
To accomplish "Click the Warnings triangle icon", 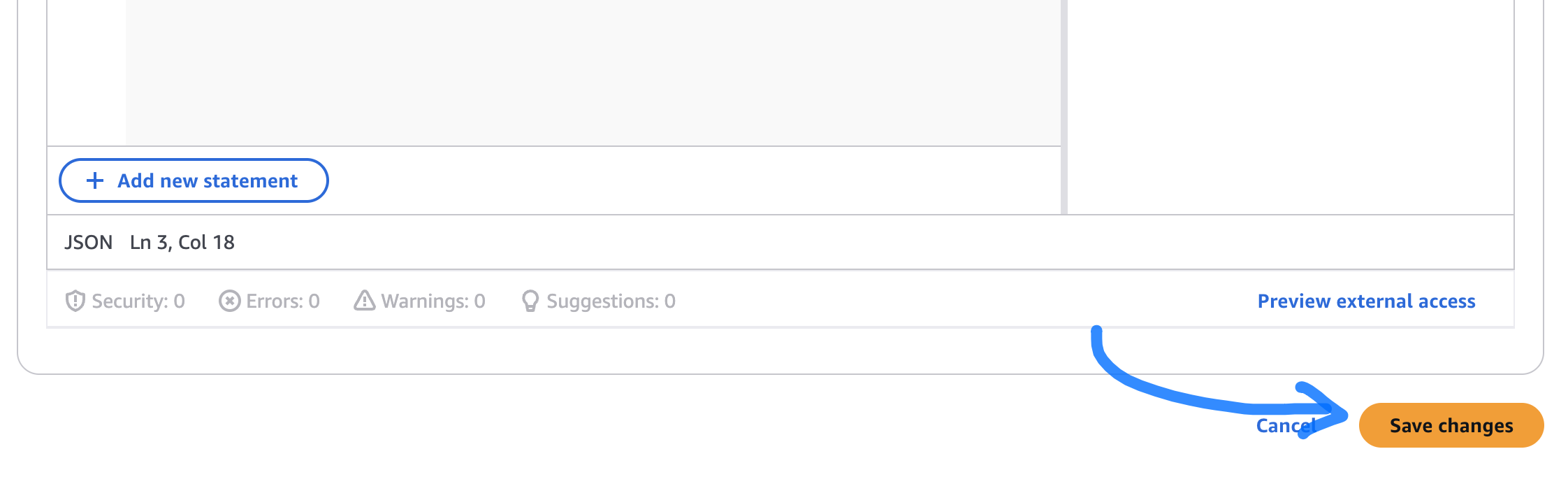I will coord(364,301).
